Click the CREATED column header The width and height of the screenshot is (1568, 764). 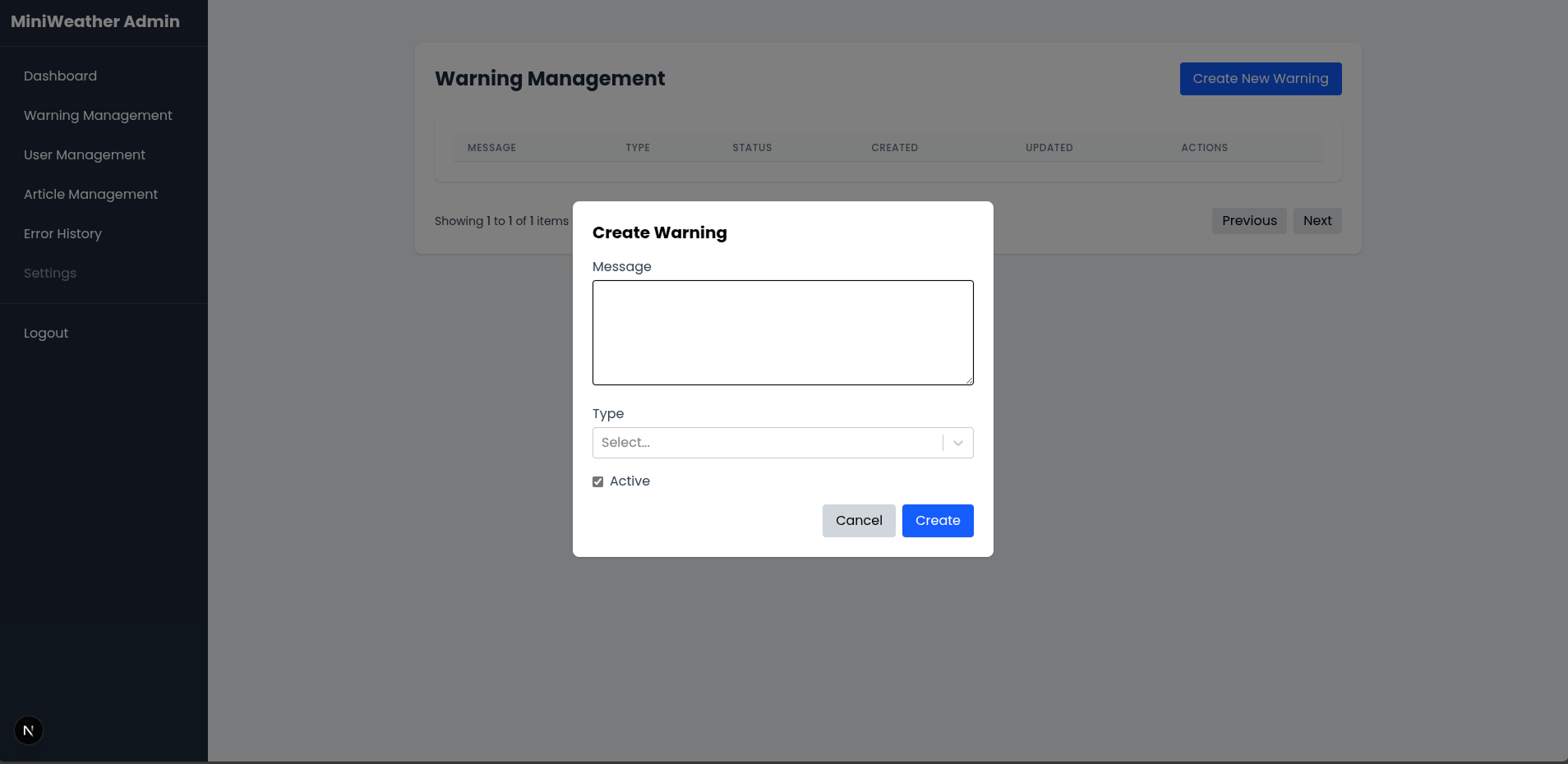[894, 148]
